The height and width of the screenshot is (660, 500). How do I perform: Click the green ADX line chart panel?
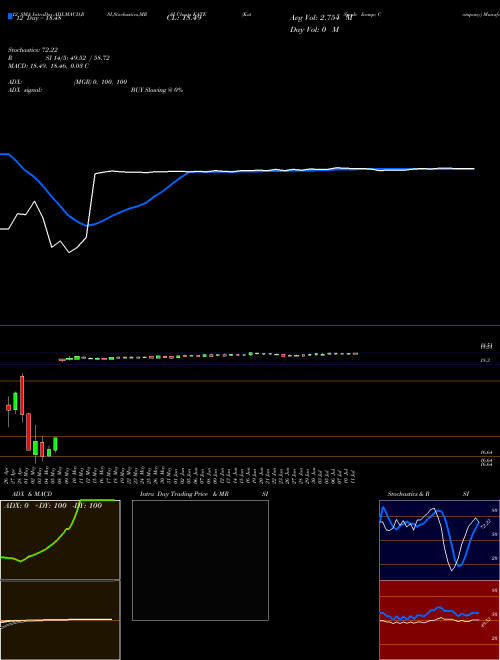(60, 540)
